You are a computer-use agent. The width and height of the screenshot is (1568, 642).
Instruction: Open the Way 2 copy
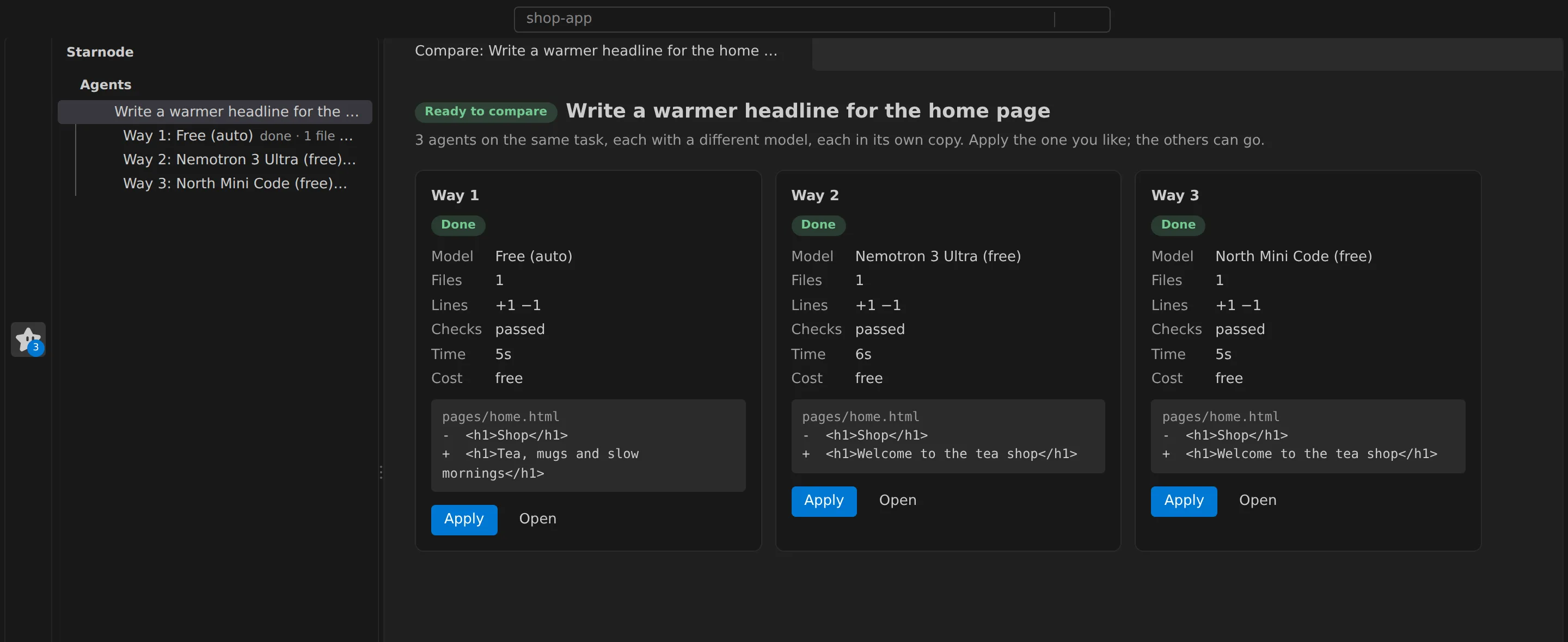click(x=897, y=501)
